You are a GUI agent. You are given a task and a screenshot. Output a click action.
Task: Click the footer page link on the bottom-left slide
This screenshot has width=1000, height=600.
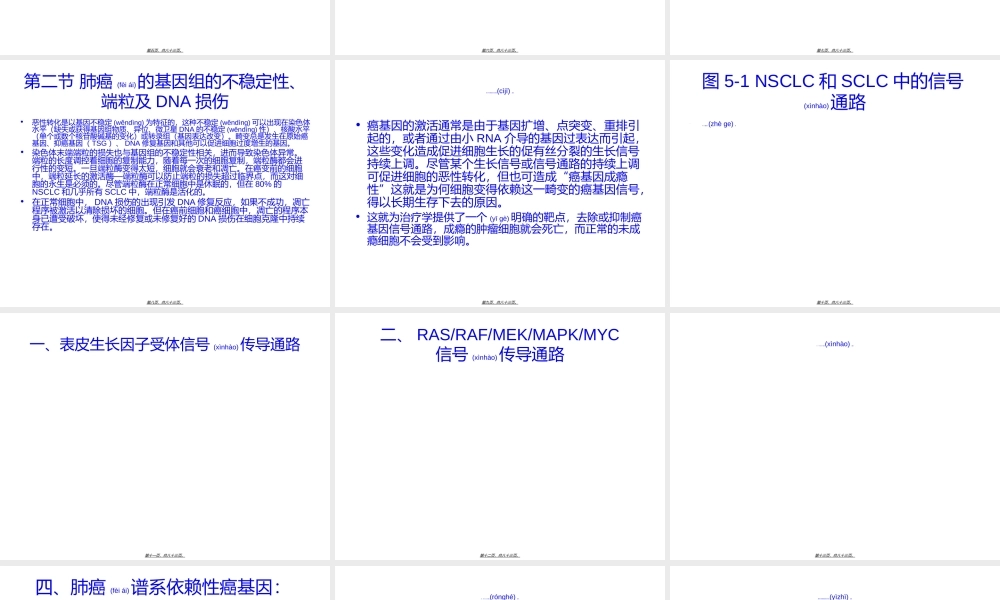(x=166, y=554)
